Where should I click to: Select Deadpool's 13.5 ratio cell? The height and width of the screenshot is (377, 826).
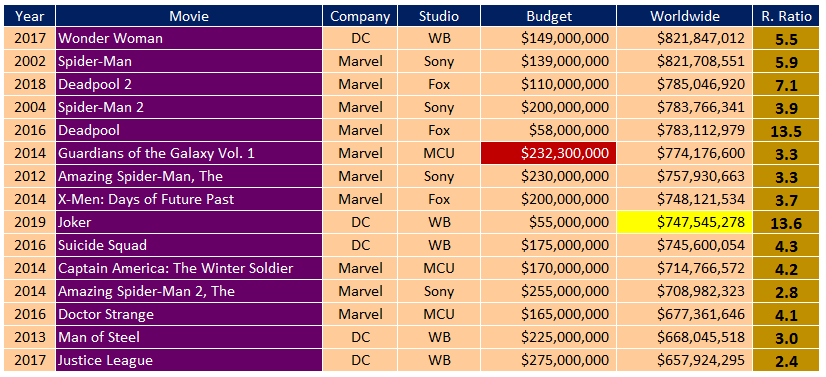[x=786, y=131]
